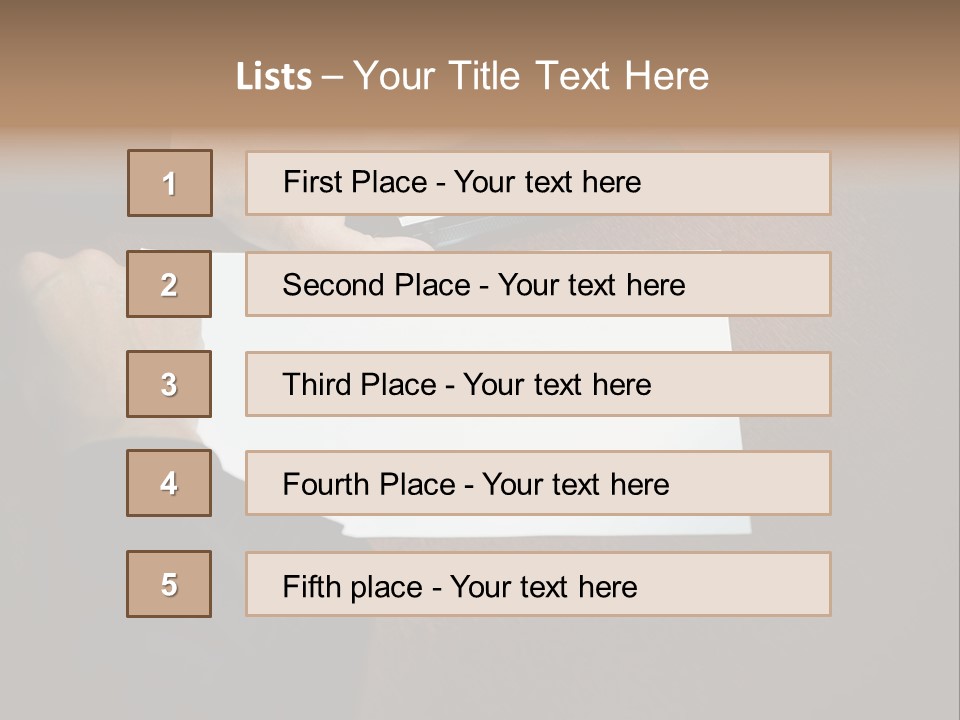
Task: Select the number 2 box
Action: 169,284
